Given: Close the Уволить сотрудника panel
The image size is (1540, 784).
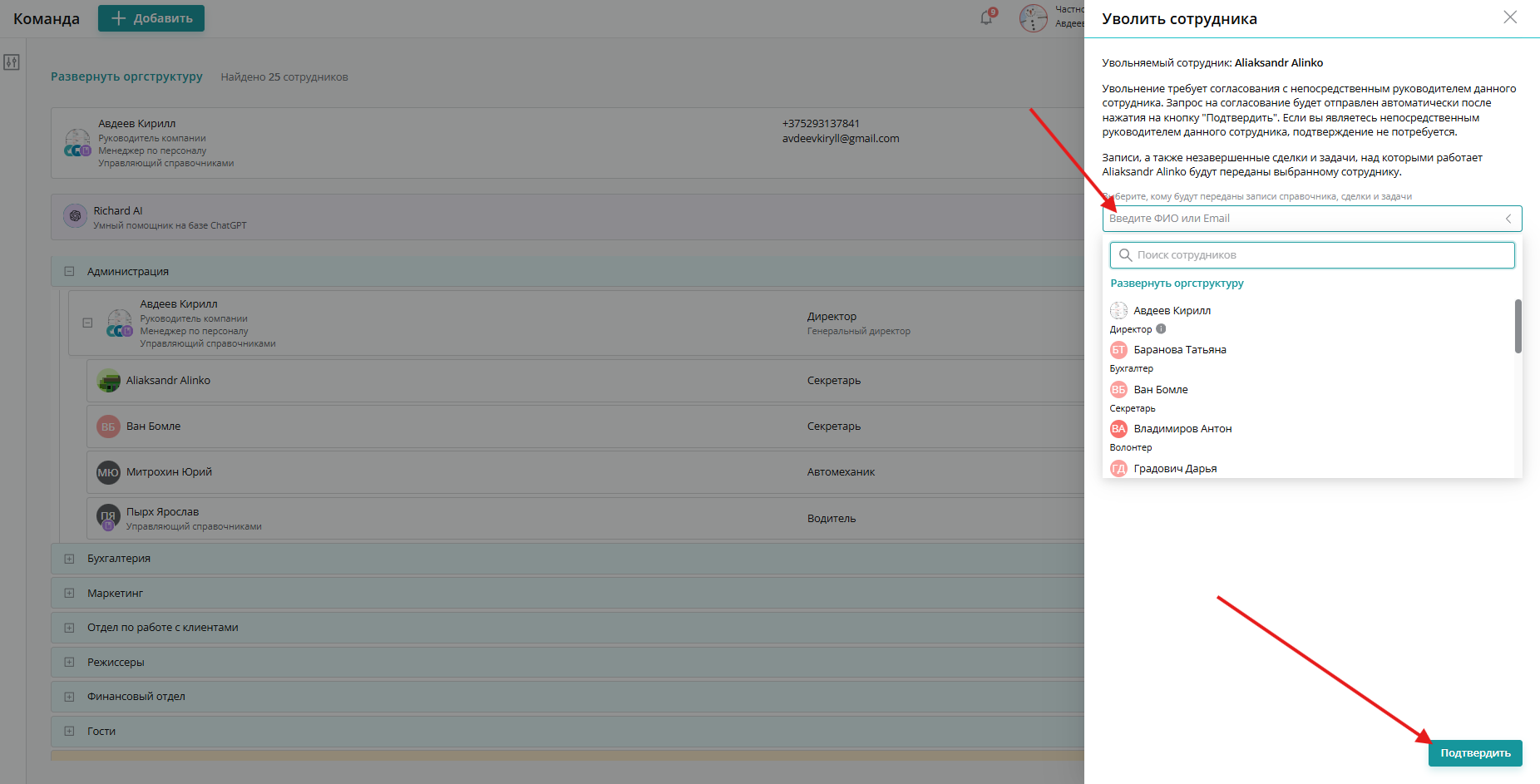Looking at the screenshot, I should point(1510,17).
